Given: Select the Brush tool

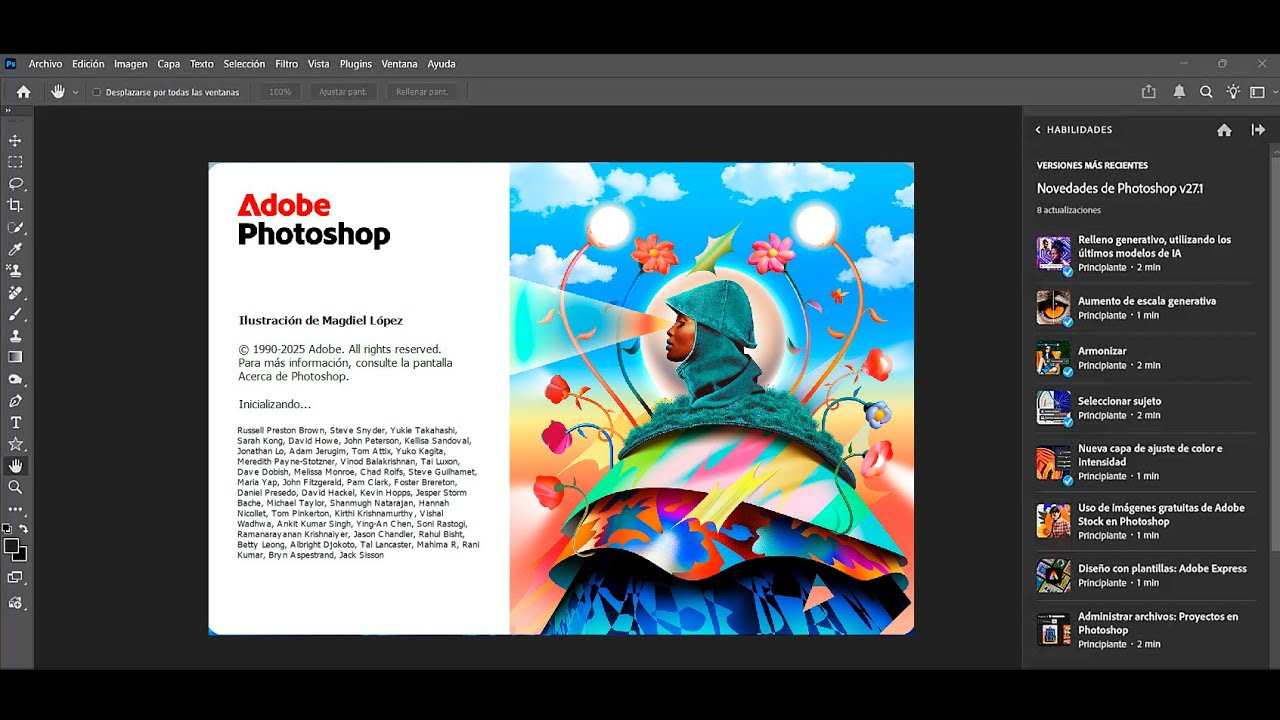Looking at the screenshot, I should pos(15,314).
